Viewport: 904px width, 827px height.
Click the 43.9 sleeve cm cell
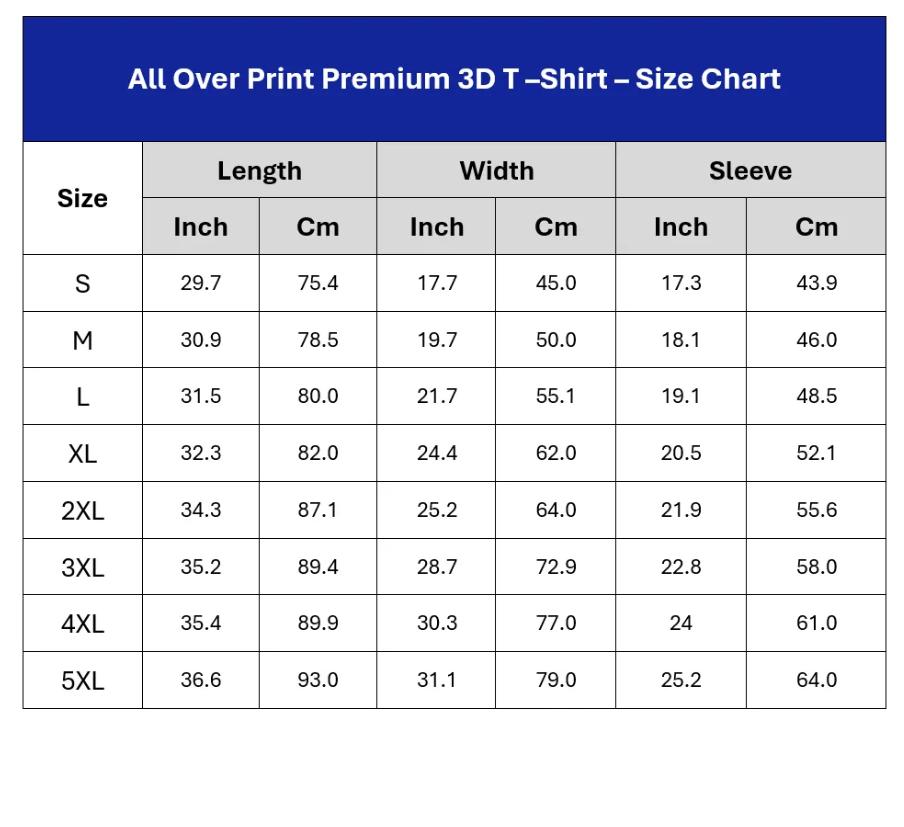click(816, 283)
